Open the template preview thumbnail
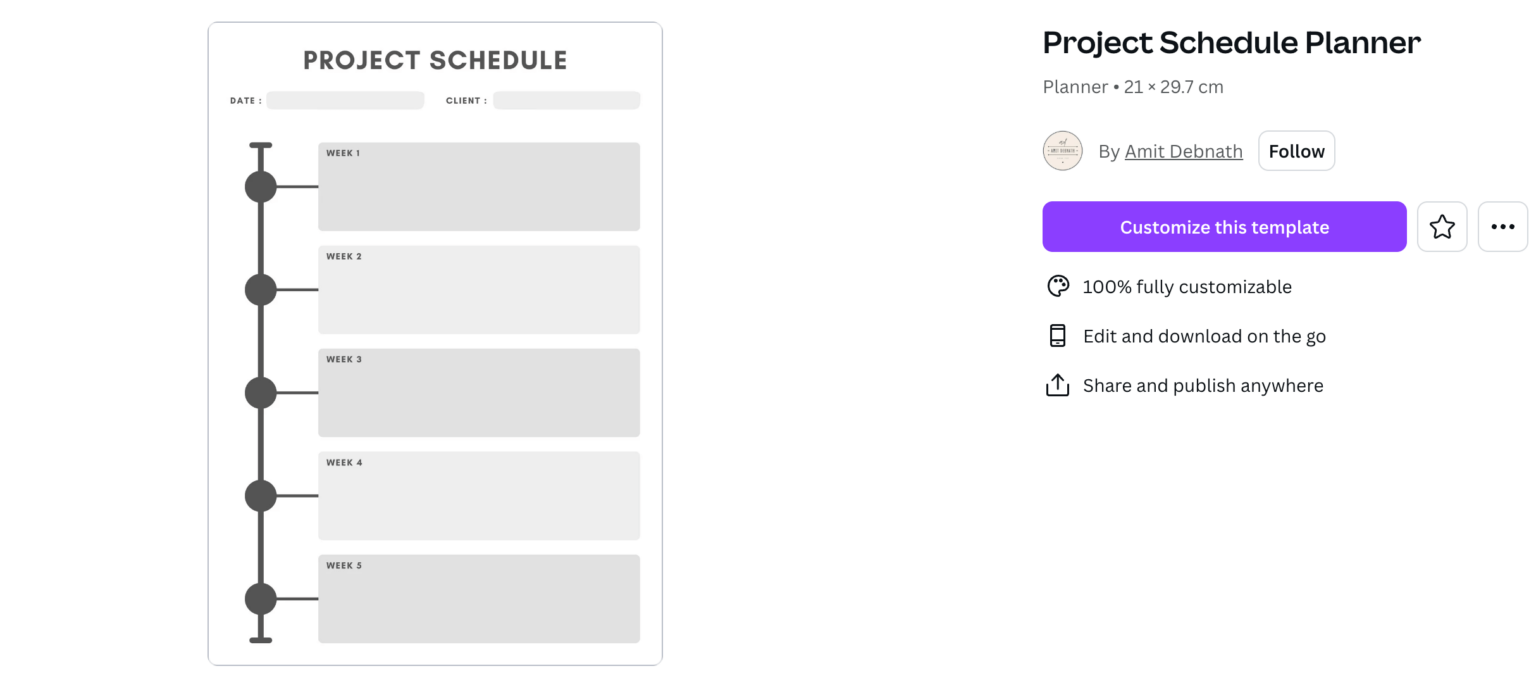1536x678 pixels. click(435, 342)
